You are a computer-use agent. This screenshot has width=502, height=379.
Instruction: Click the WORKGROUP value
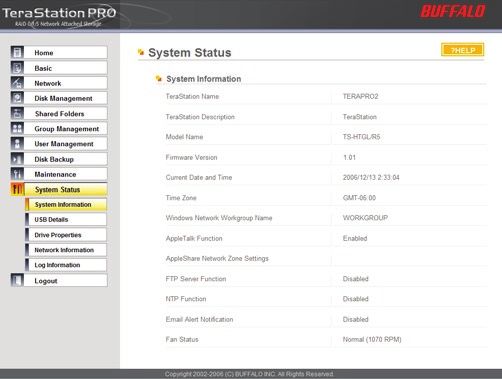[x=365, y=218]
